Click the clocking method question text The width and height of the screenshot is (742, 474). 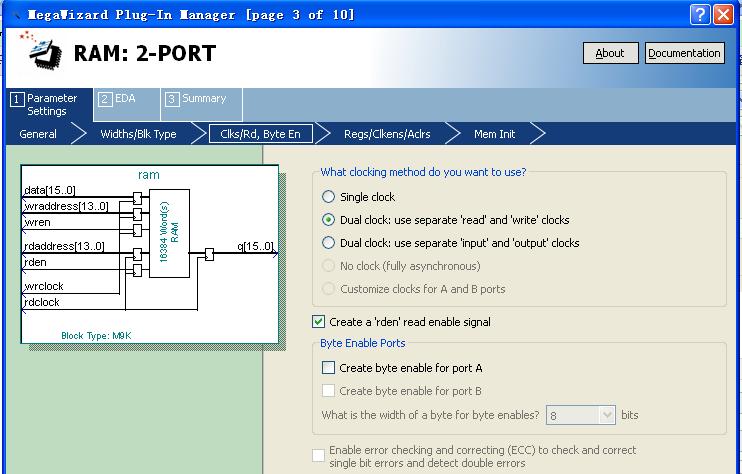pyautogui.click(x=423, y=172)
